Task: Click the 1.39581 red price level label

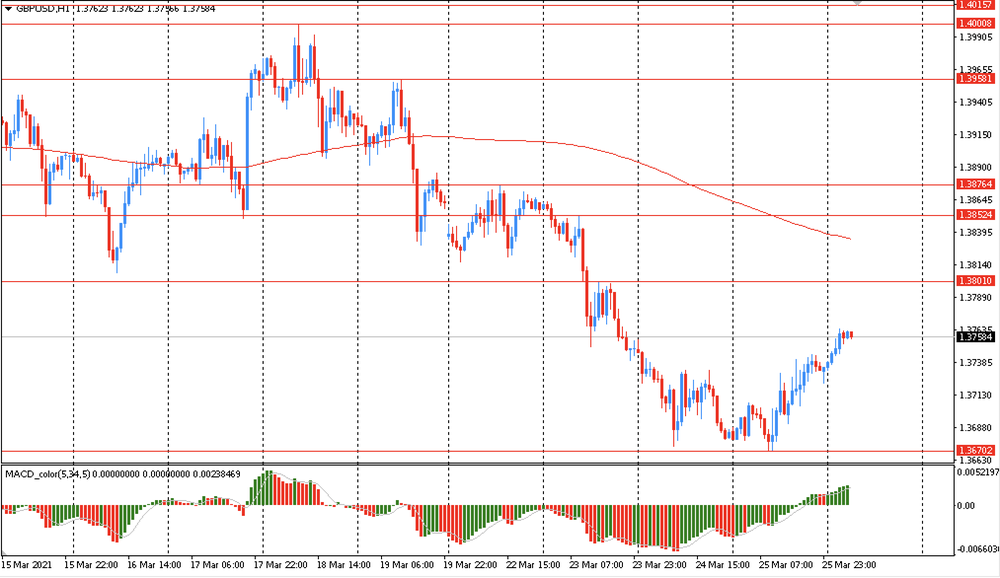Action: tap(975, 78)
